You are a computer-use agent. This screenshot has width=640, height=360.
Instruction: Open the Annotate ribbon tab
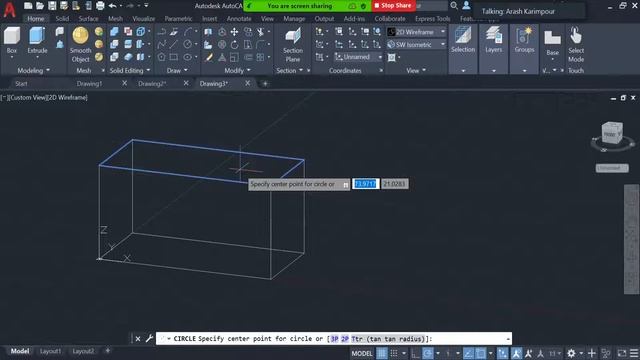coord(239,19)
